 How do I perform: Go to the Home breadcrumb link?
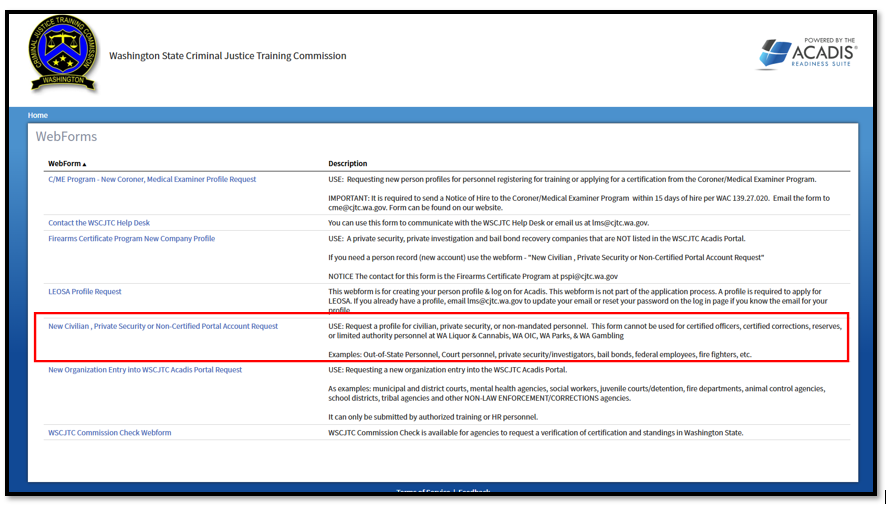pos(38,115)
